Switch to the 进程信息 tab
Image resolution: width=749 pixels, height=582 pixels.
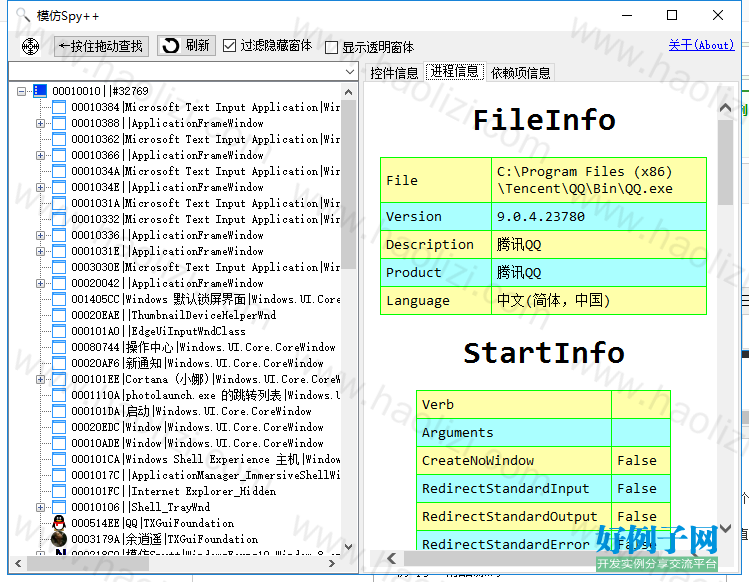pyautogui.click(x=455, y=72)
